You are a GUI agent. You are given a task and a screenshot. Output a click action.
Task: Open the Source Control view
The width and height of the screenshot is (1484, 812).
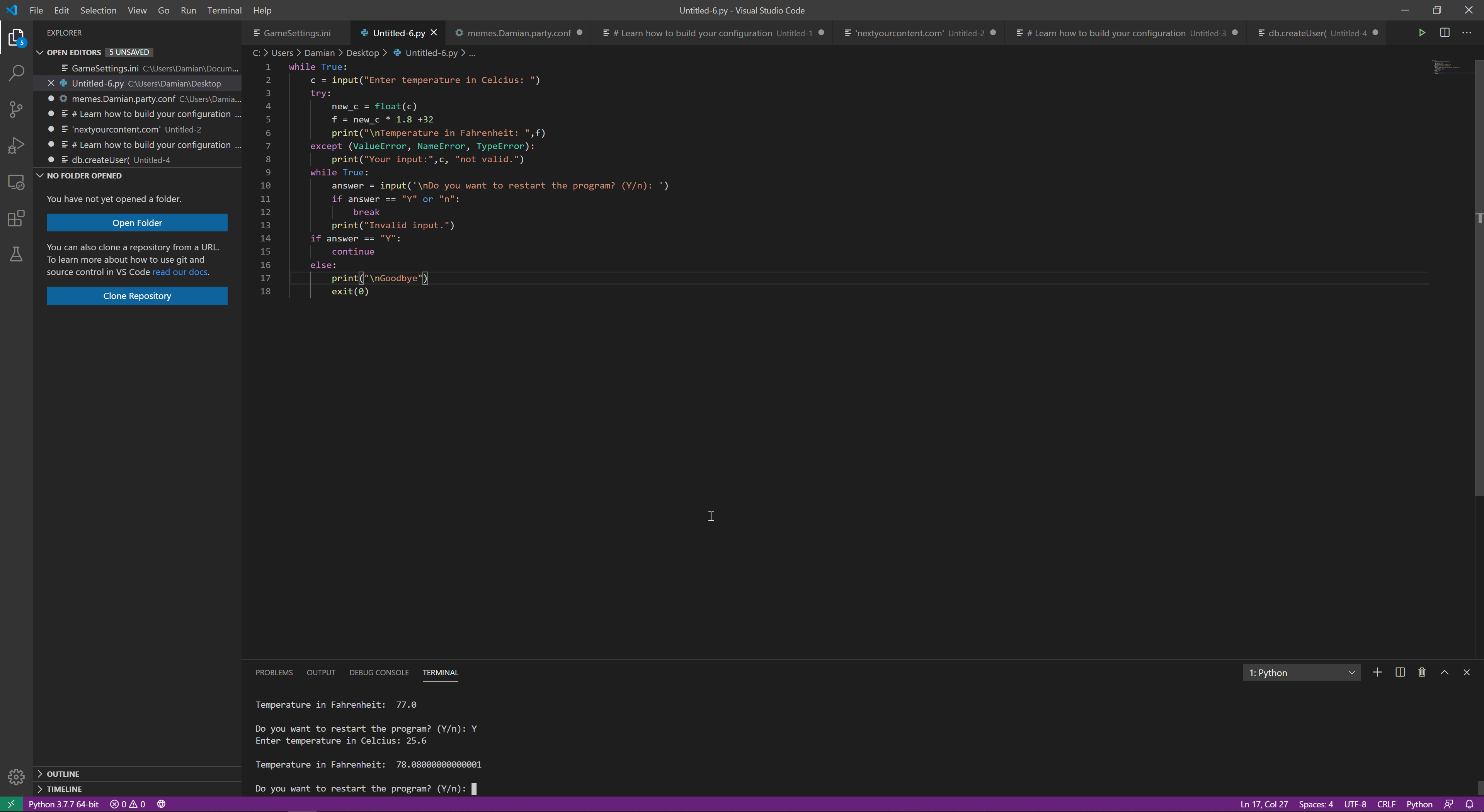tap(16, 109)
